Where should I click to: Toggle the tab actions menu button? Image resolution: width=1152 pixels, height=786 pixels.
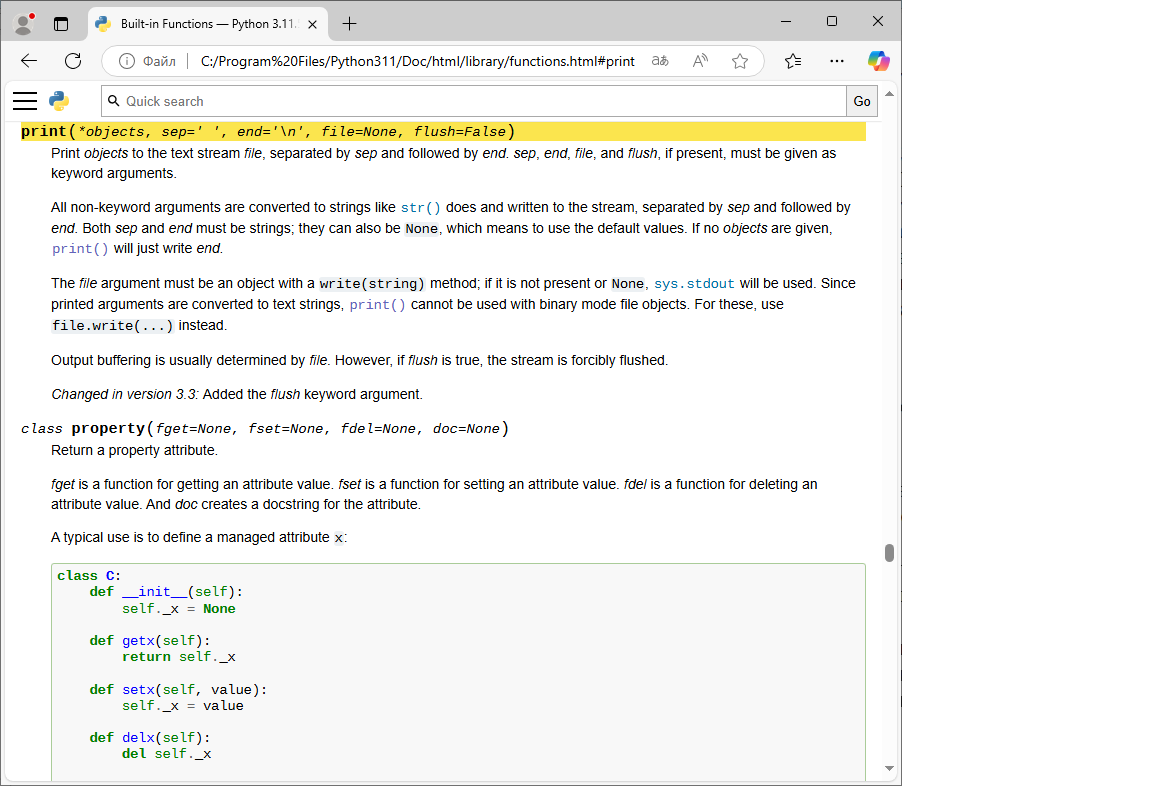(x=61, y=22)
